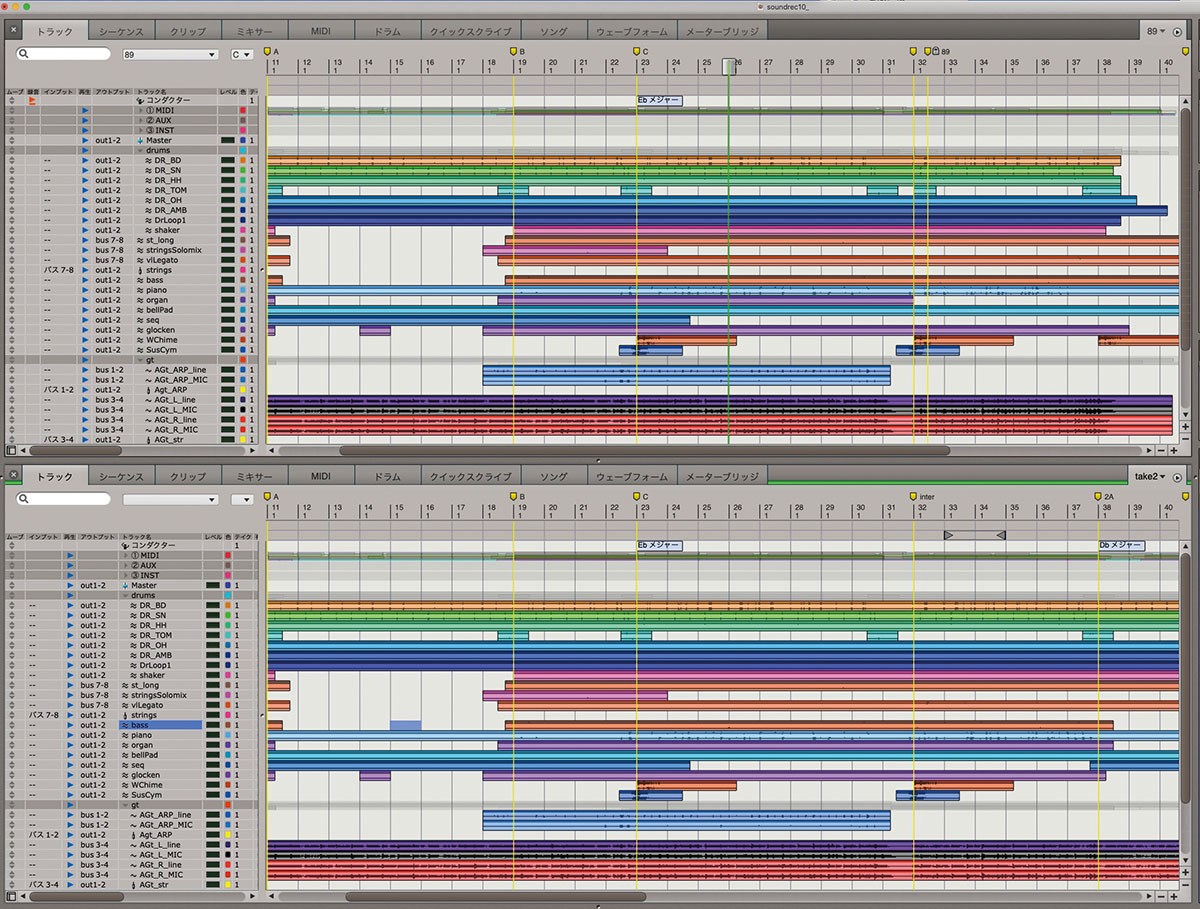This screenshot has width=1200, height=909.
Task: Open the ミキサー tab in 89 window
Action: [x=254, y=31]
